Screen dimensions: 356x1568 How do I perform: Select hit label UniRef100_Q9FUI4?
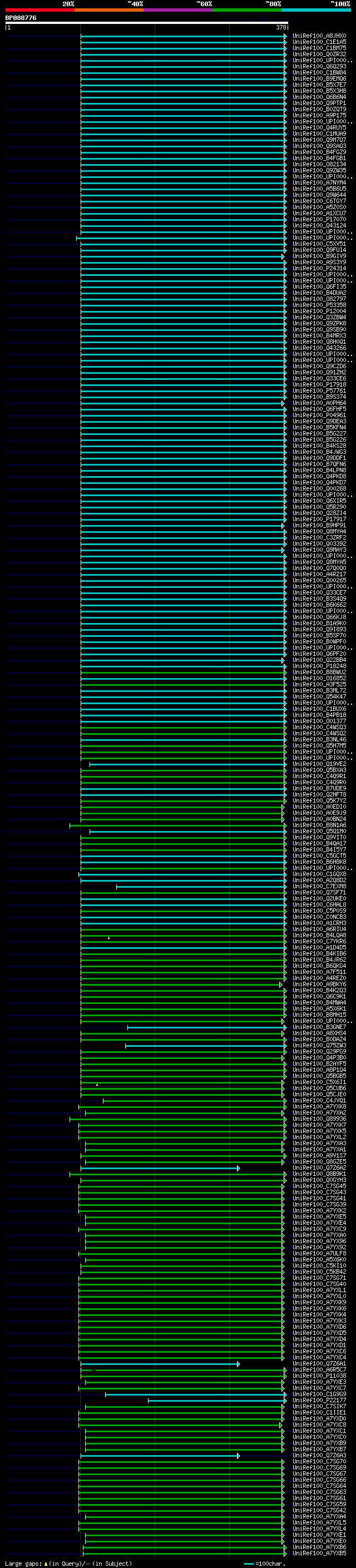319,250
